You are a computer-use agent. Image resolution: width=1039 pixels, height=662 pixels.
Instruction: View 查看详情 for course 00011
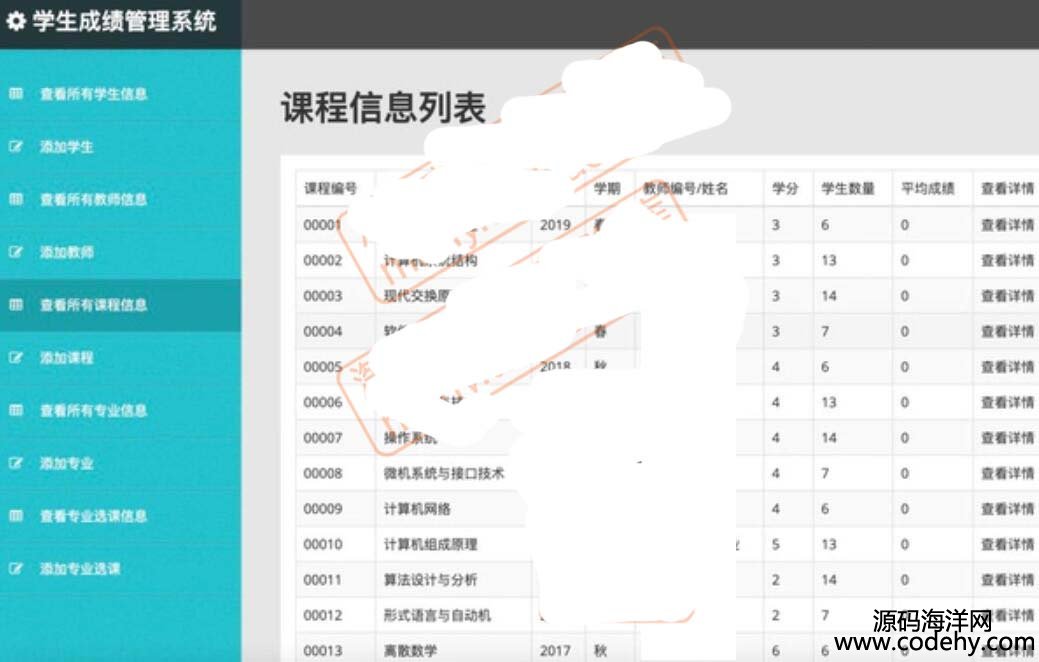pos(1007,580)
